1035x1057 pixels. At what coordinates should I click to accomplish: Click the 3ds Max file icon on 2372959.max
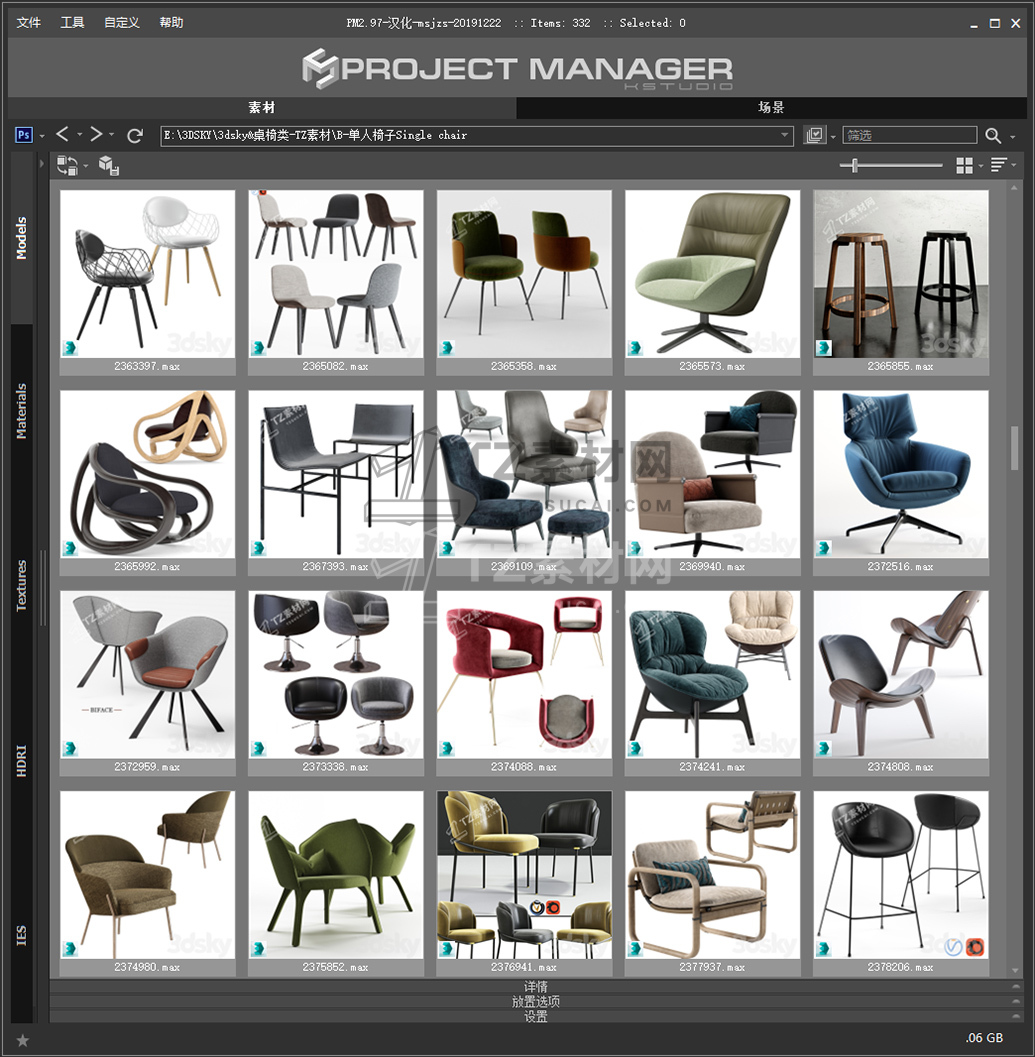[x=70, y=748]
